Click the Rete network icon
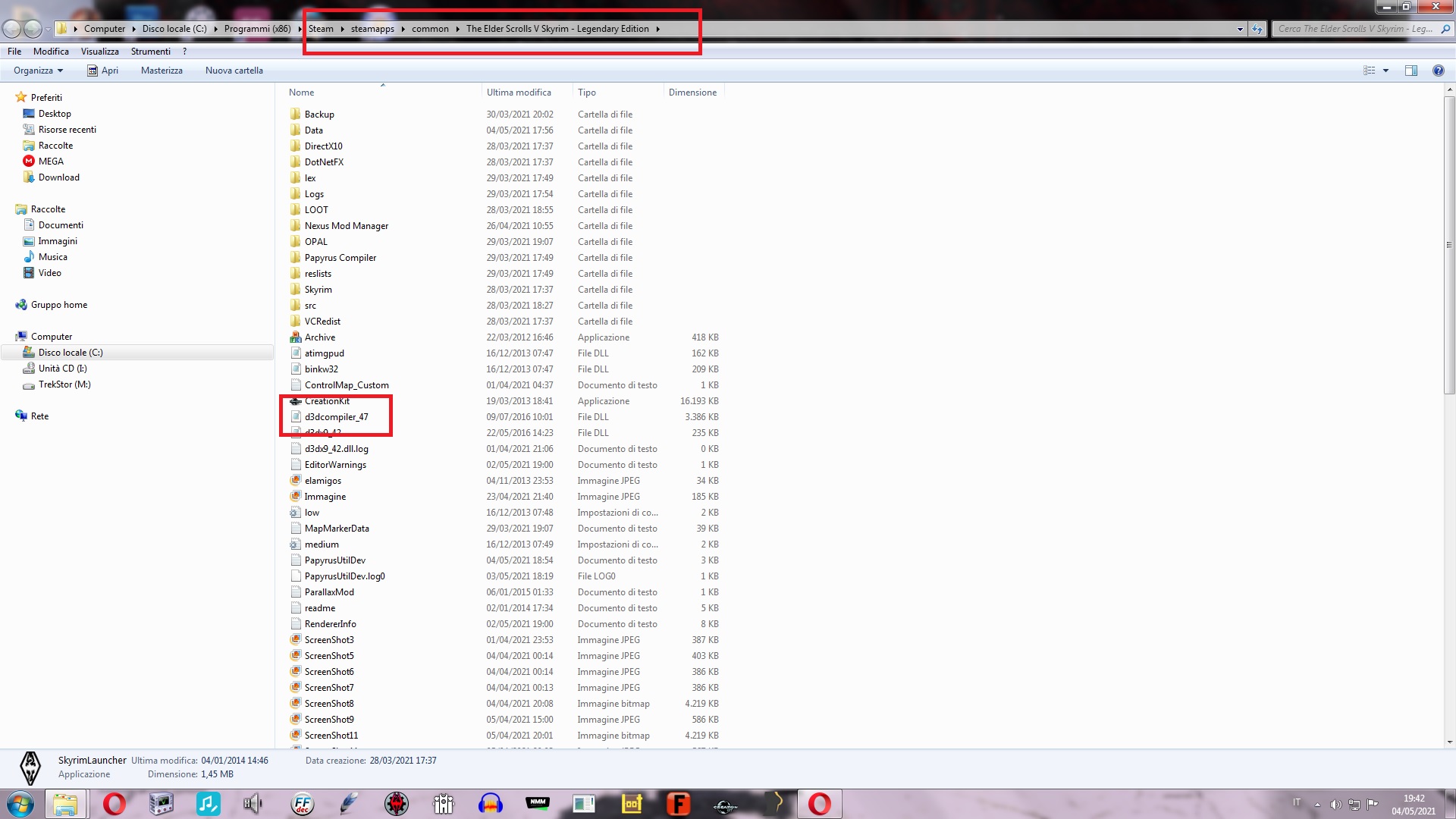 click(x=21, y=416)
